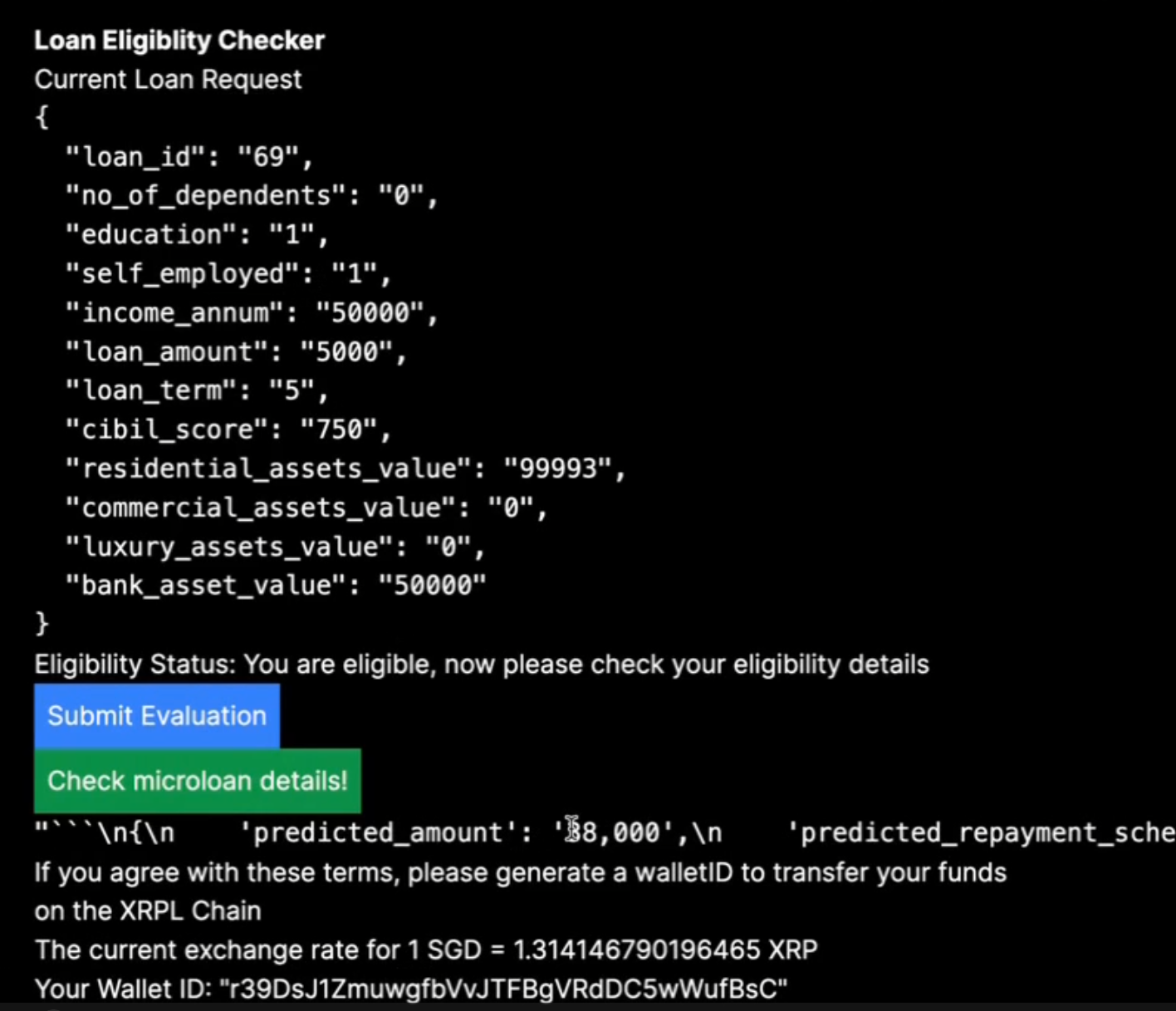Click the "If you agree with these terms" sentence
The width and height of the screenshot is (1176, 1011).
click(520, 873)
